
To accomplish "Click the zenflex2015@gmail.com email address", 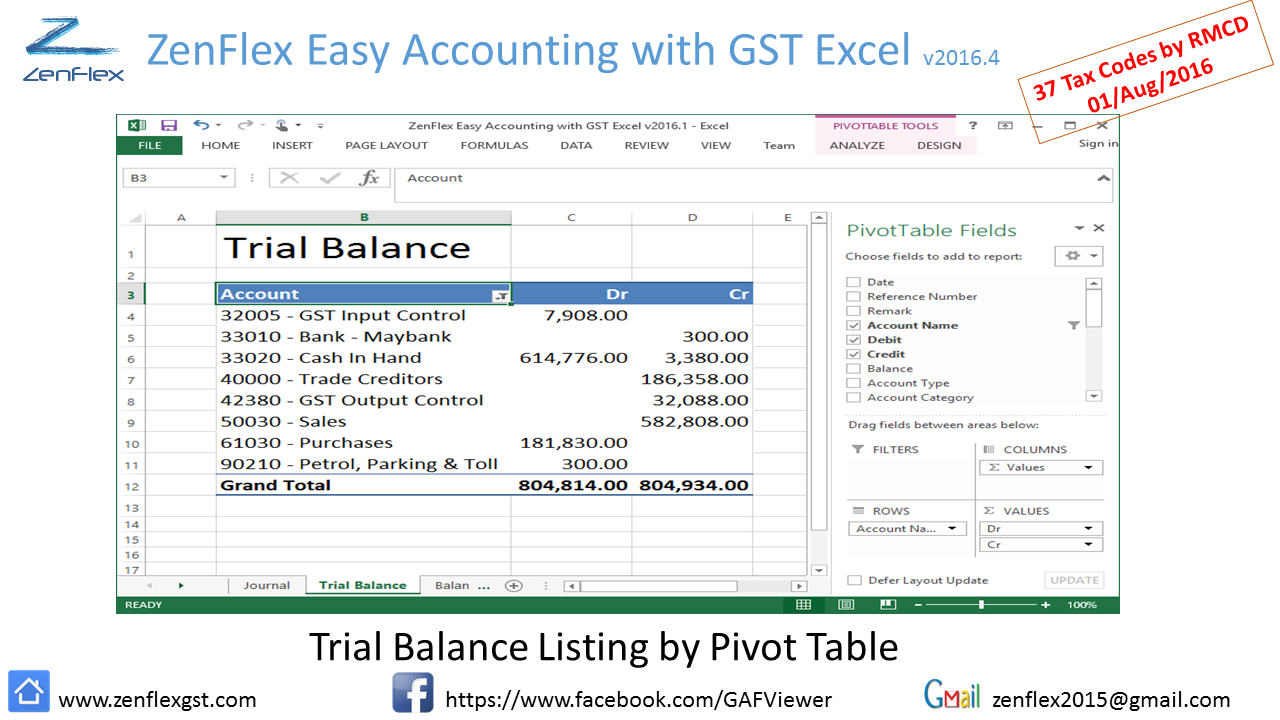I will pyautogui.click(x=1111, y=700).
